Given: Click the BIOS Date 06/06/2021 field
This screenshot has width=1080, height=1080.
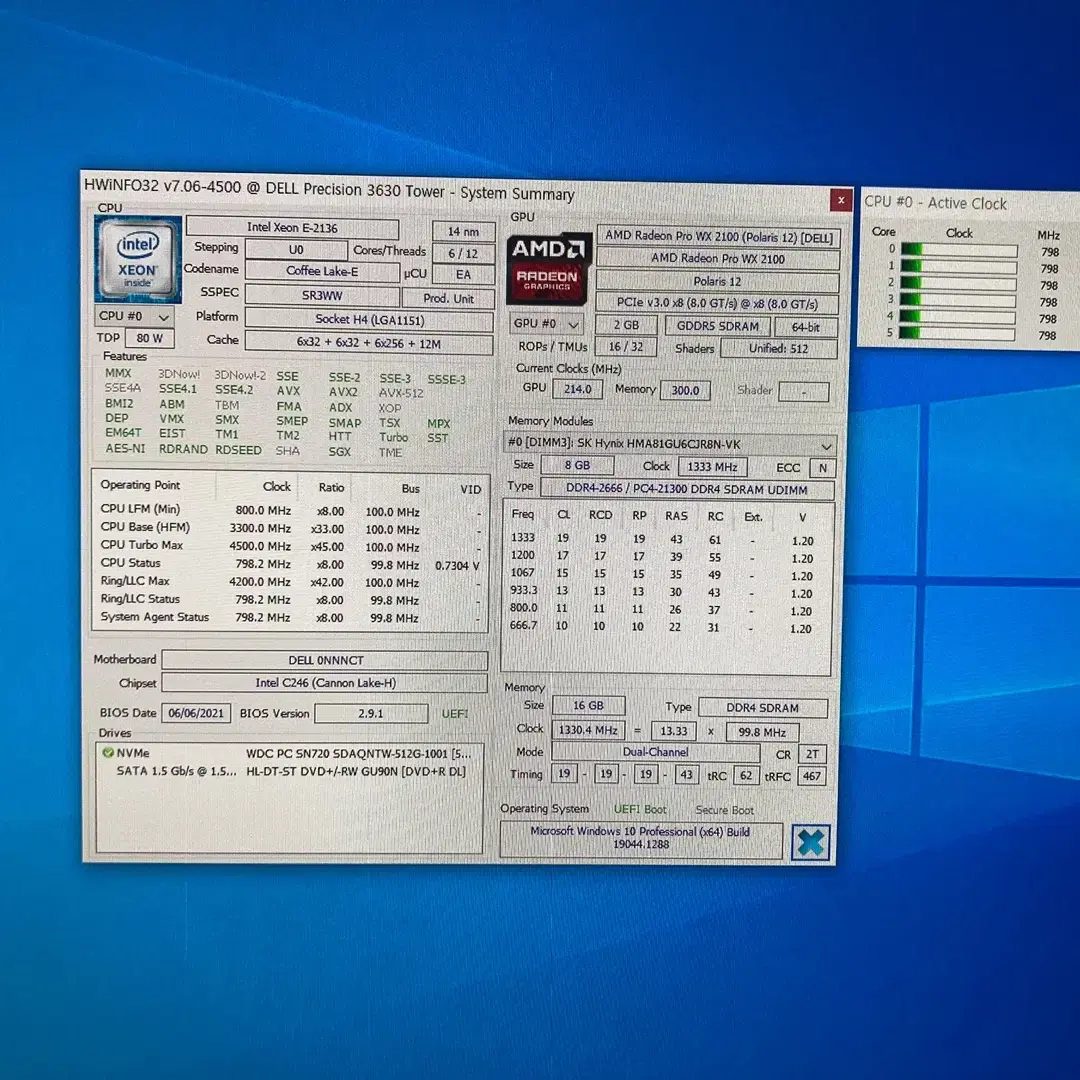Looking at the screenshot, I should (196, 713).
